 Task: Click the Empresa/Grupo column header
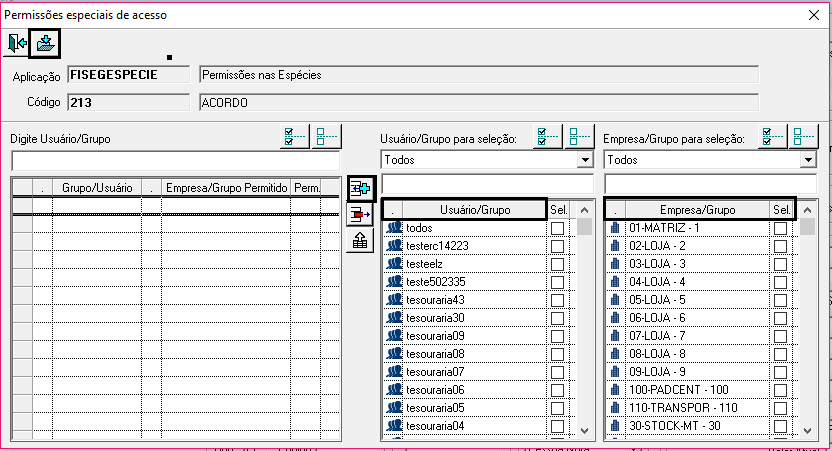697,210
